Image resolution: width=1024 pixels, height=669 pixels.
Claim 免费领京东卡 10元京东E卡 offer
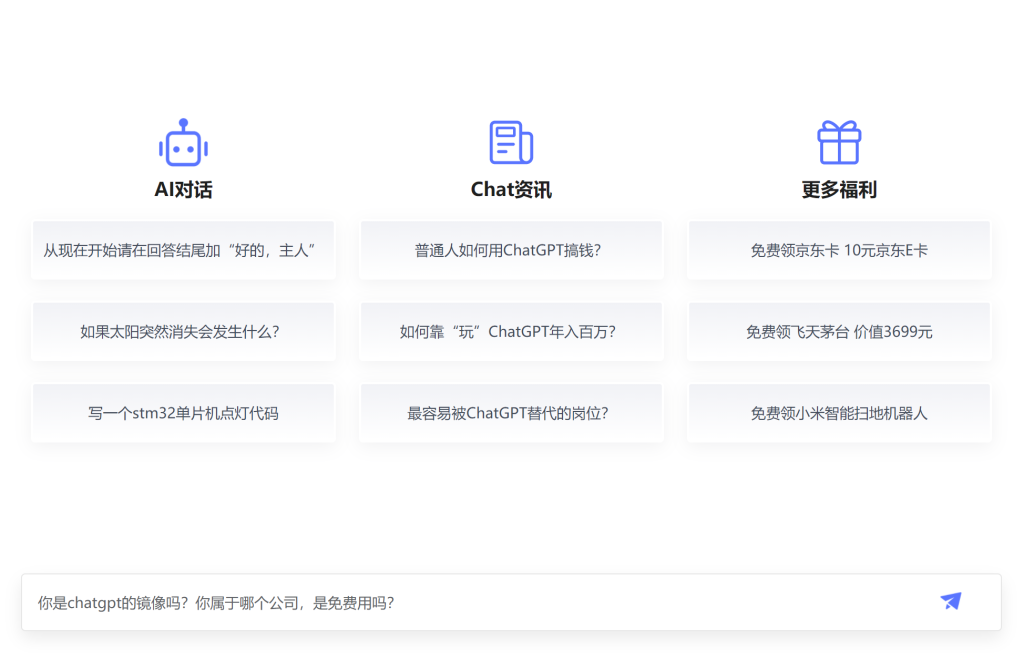[839, 250]
